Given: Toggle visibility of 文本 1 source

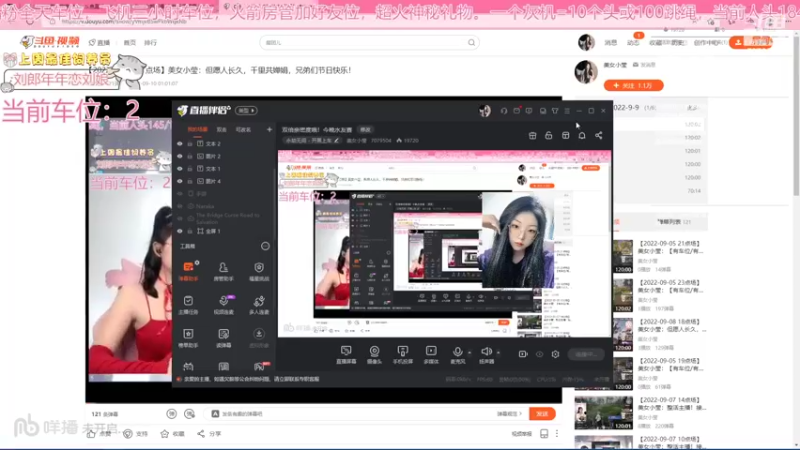Looking at the screenshot, I should (x=180, y=168).
